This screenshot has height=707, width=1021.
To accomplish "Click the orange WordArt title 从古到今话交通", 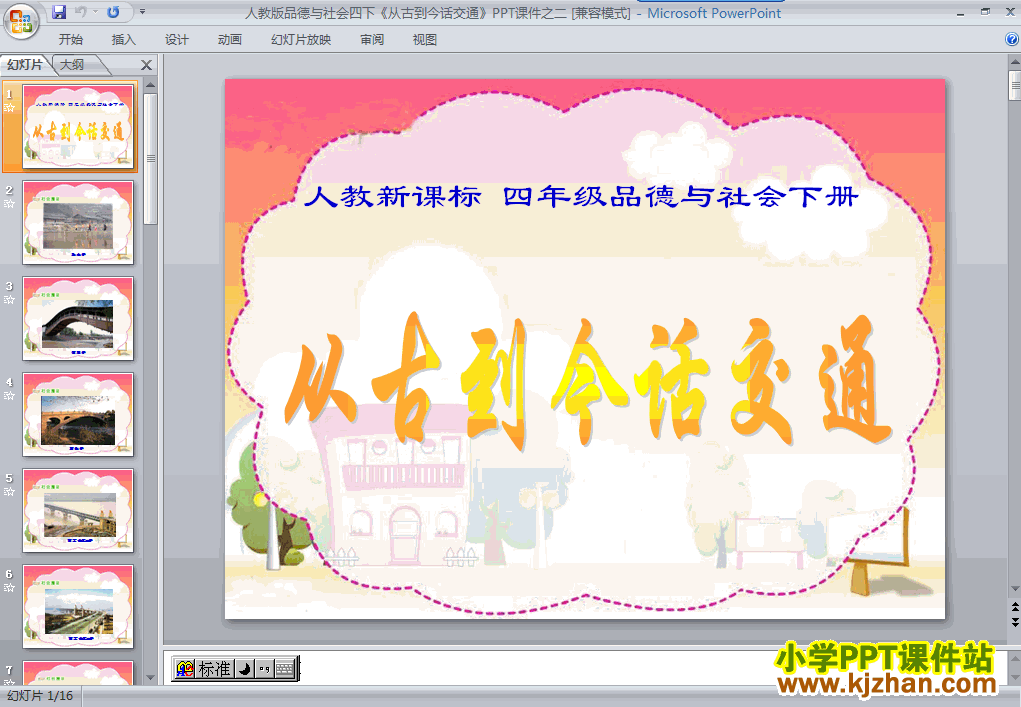I will click(x=587, y=381).
